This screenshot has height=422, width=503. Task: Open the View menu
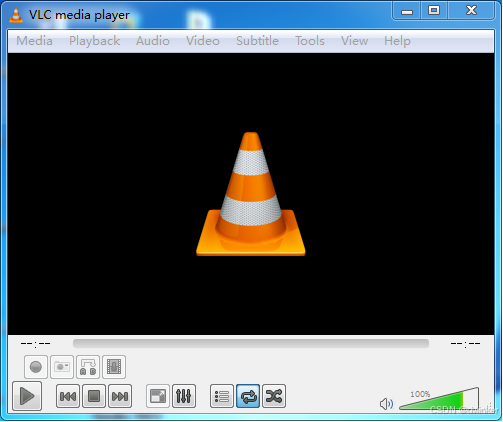(354, 41)
